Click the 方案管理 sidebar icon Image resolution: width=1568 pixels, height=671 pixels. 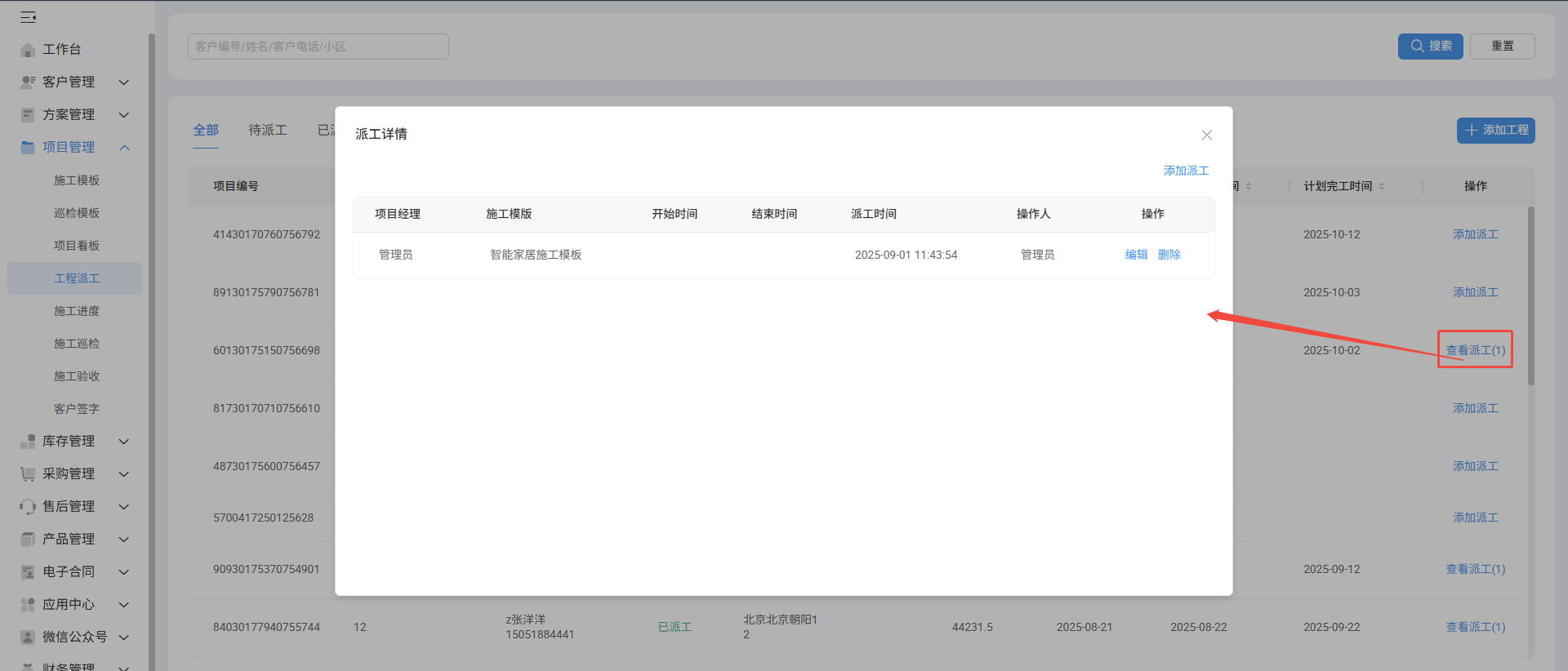pos(28,115)
